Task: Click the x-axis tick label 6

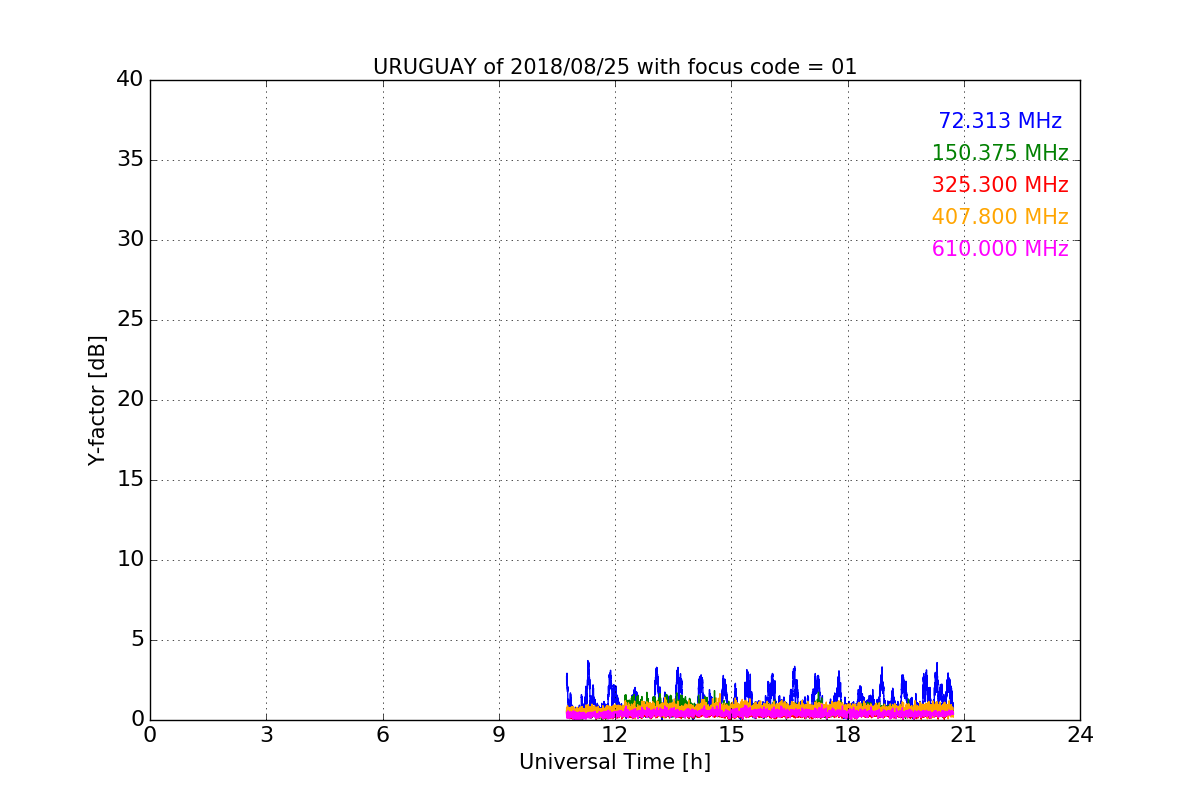Action: coord(383,735)
